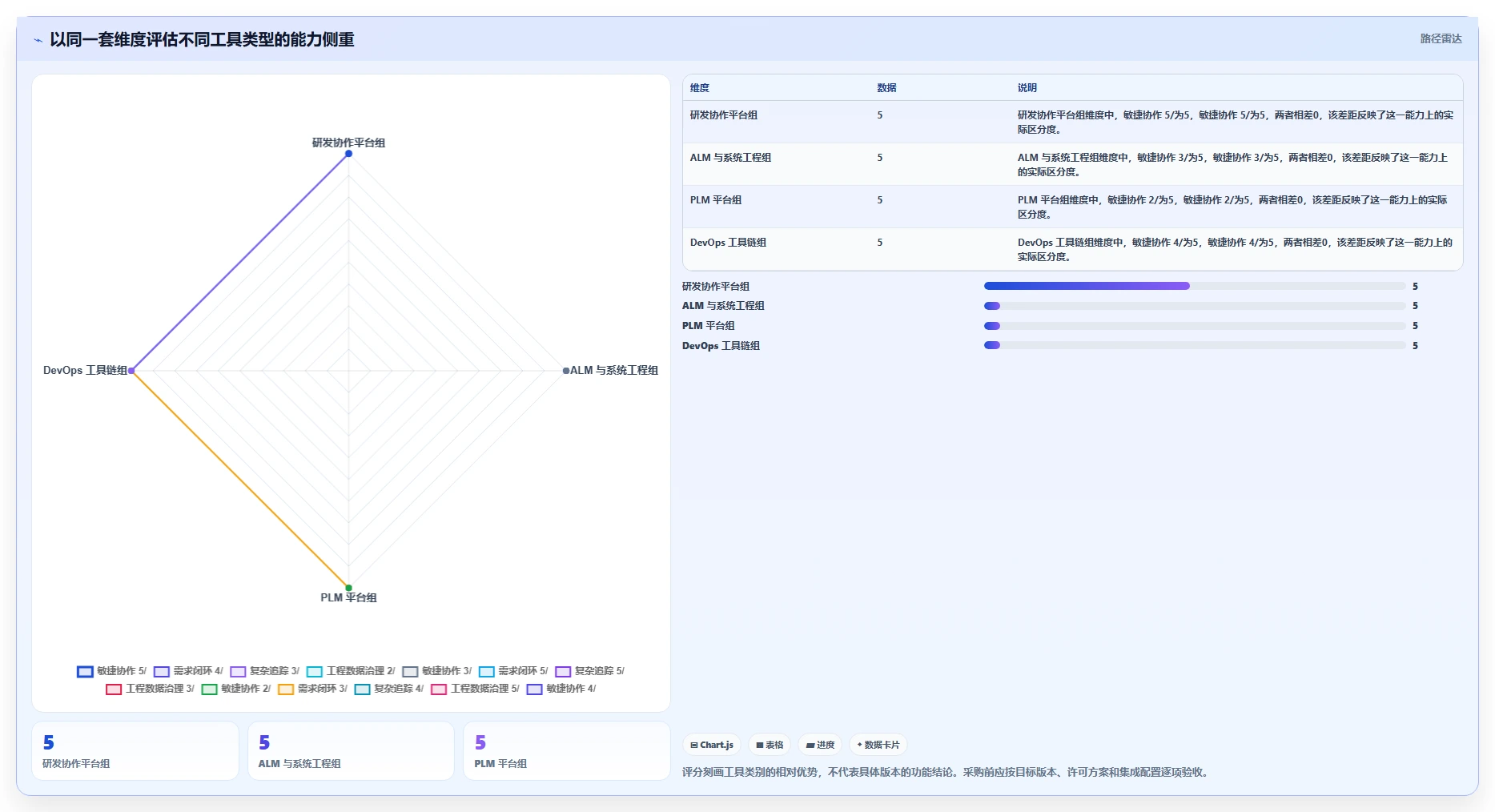Click radar axis label DevOps 工具链组
1495x812 pixels.
click(x=85, y=371)
